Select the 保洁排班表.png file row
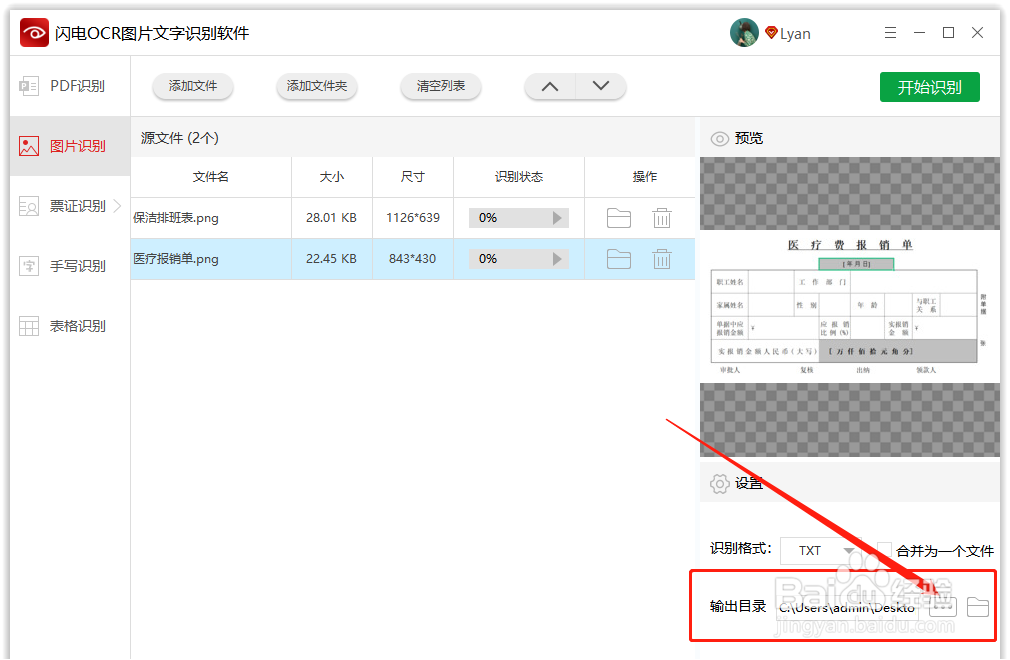Viewport: 1010px width, 660px height. (x=413, y=218)
